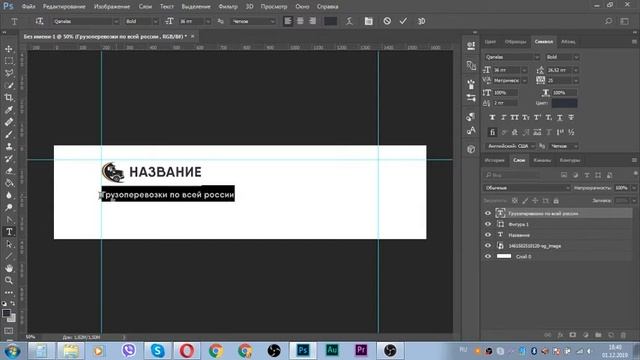Toggle Faux Italic in Character panel
The height and width of the screenshot is (360, 640).
click(x=503, y=118)
